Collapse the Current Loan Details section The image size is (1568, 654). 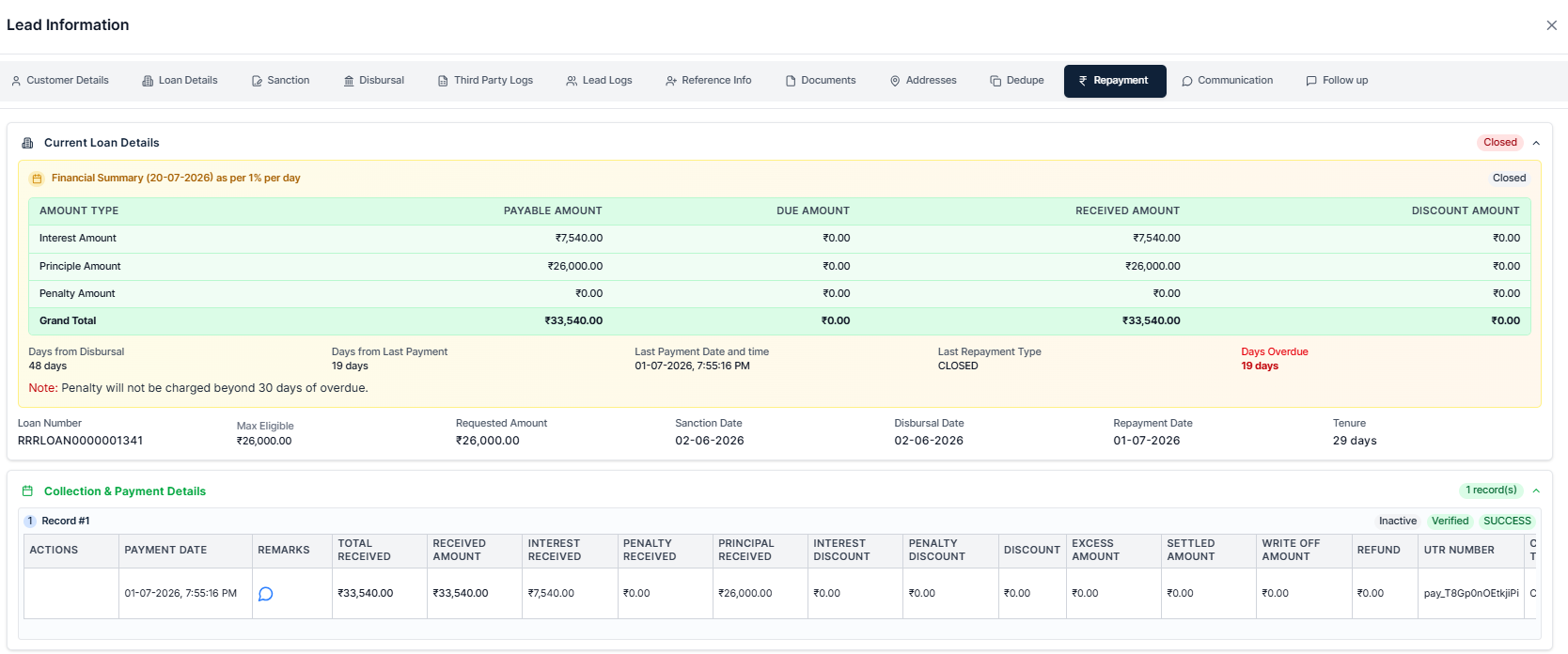click(1536, 143)
